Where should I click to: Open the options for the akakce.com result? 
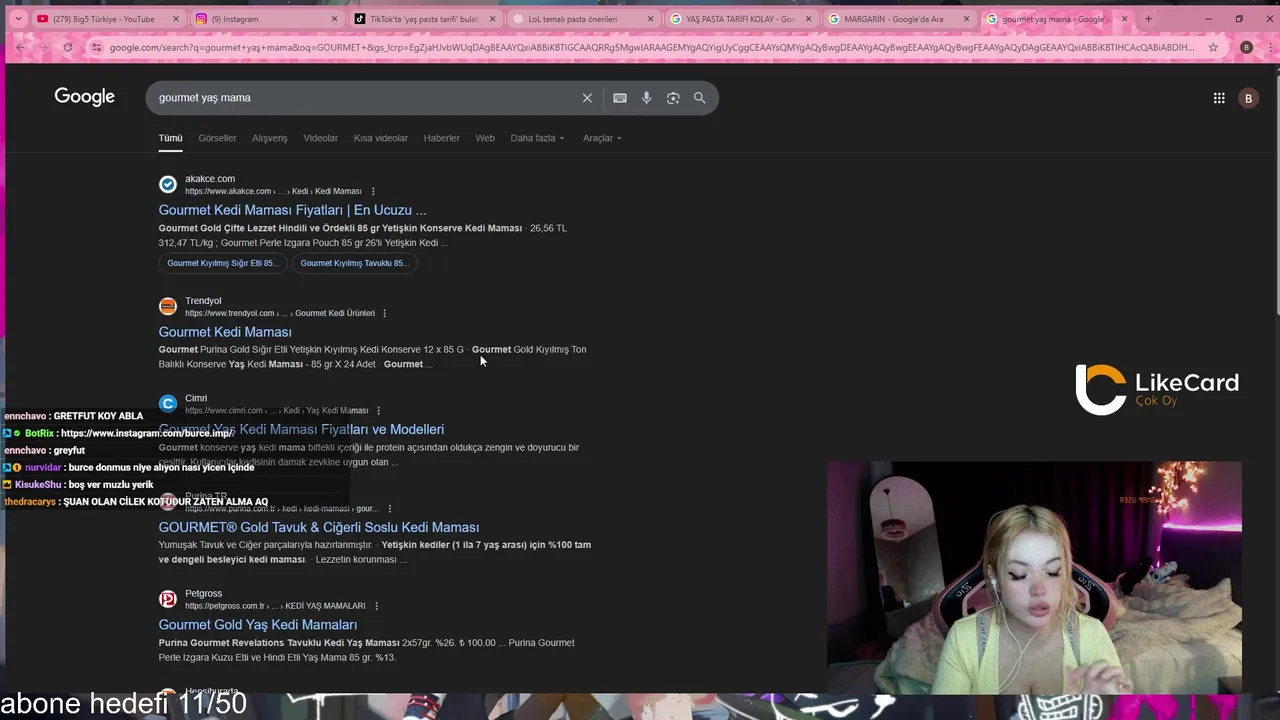point(373,191)
